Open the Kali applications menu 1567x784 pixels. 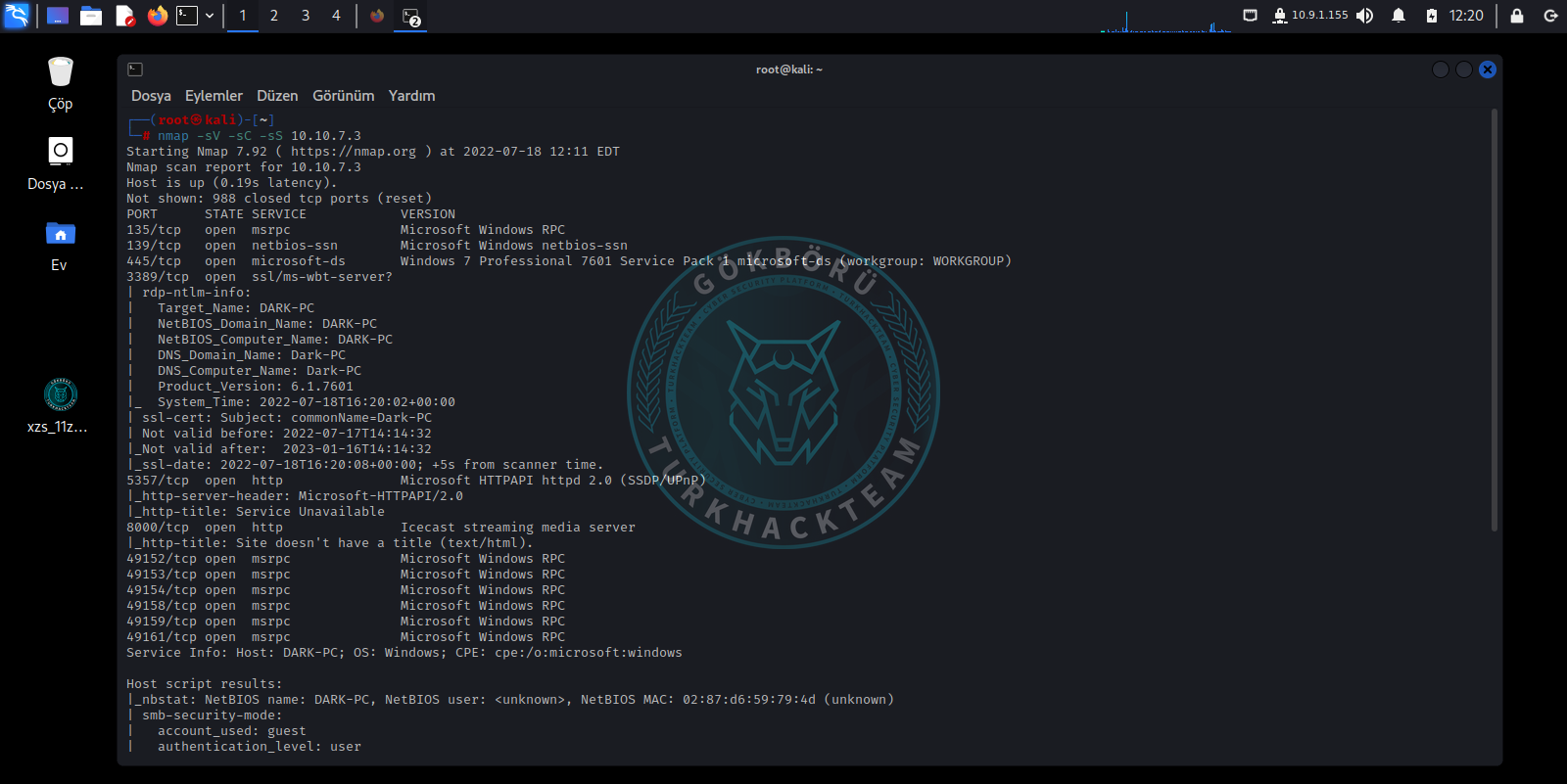tap(17, 16)
